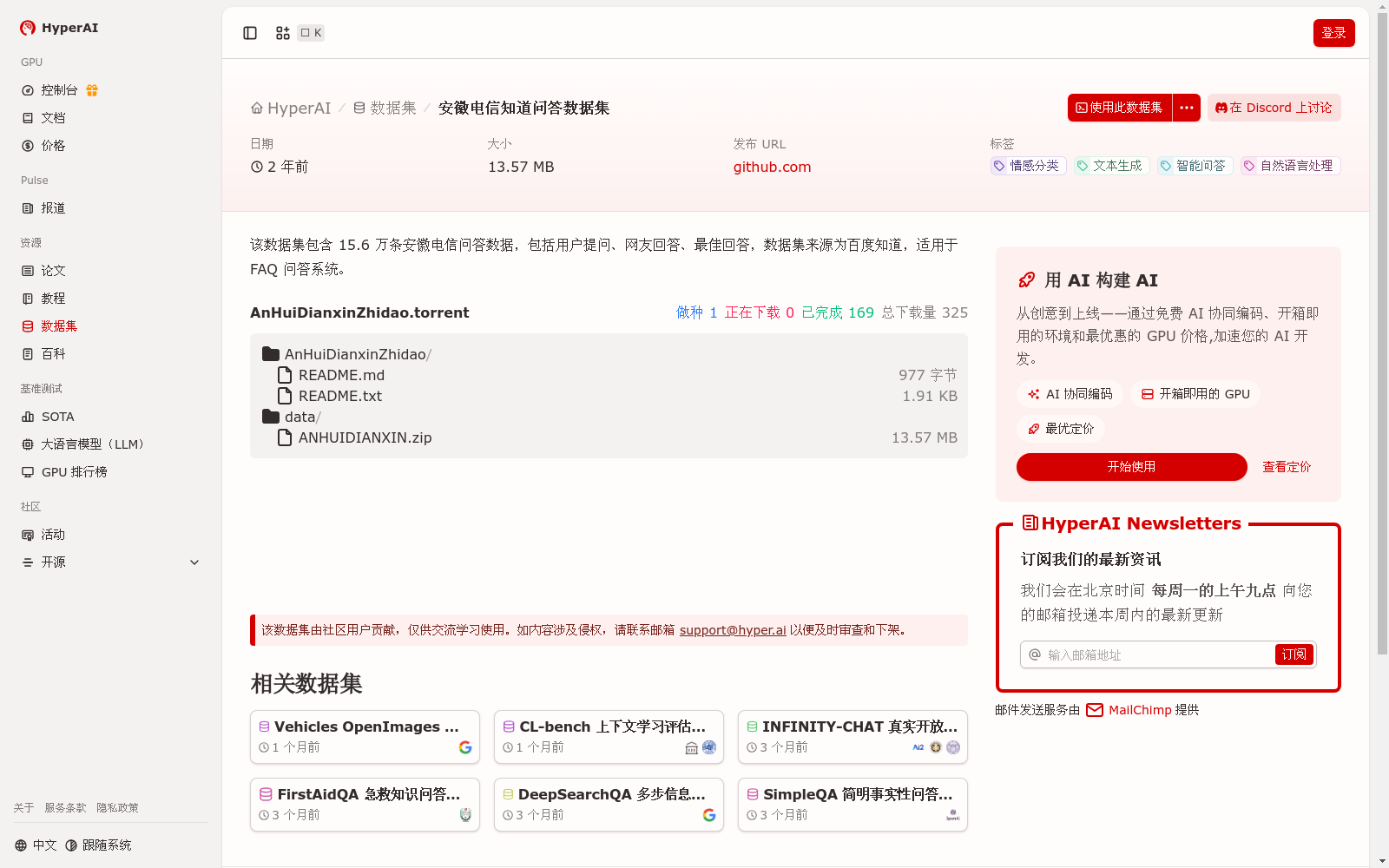Click the AnHuiDianxinZhidao folder icon
Screen dimensions: 1389x868
coord(271,354)
